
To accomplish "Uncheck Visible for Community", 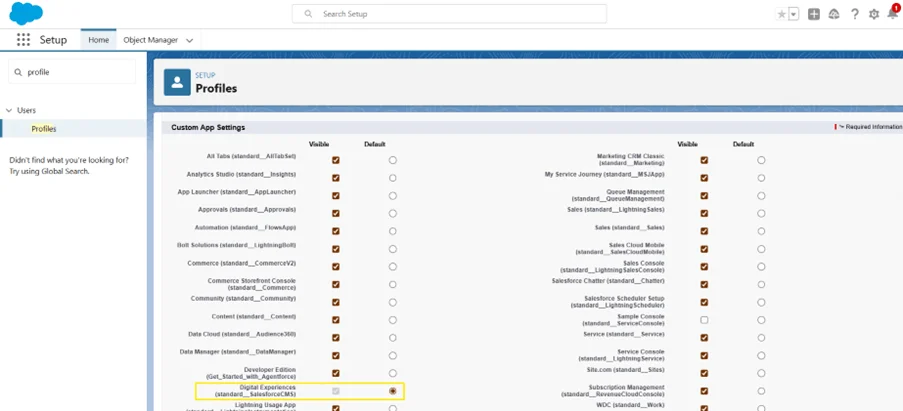I will point(336,302).
